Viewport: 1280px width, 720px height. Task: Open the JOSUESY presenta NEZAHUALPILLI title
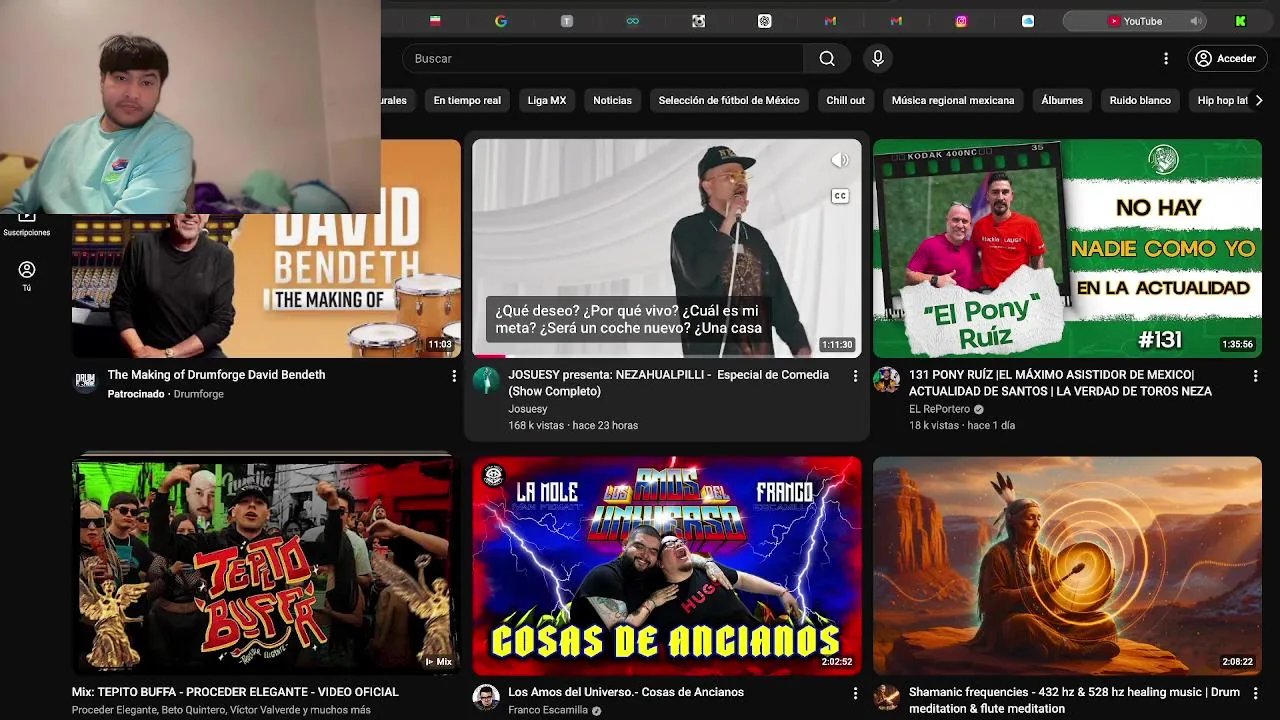[668, 383]
